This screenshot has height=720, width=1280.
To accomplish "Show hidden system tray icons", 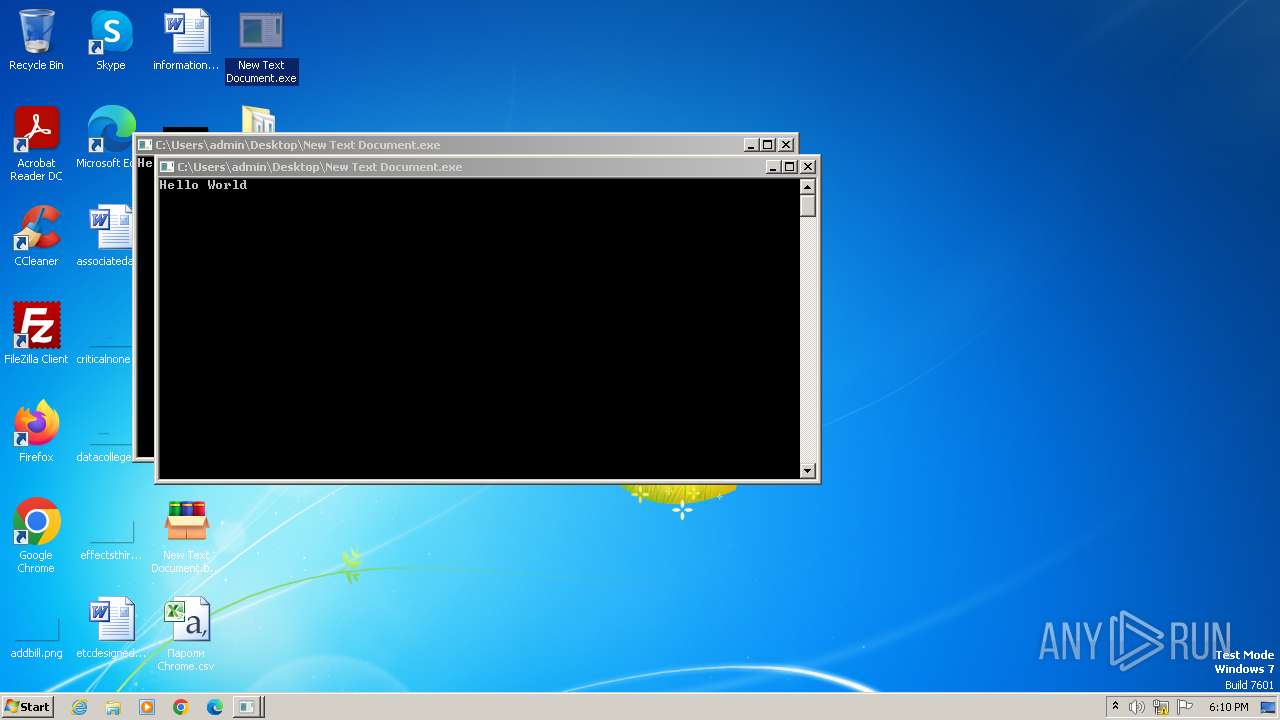I will [1115, 707].
